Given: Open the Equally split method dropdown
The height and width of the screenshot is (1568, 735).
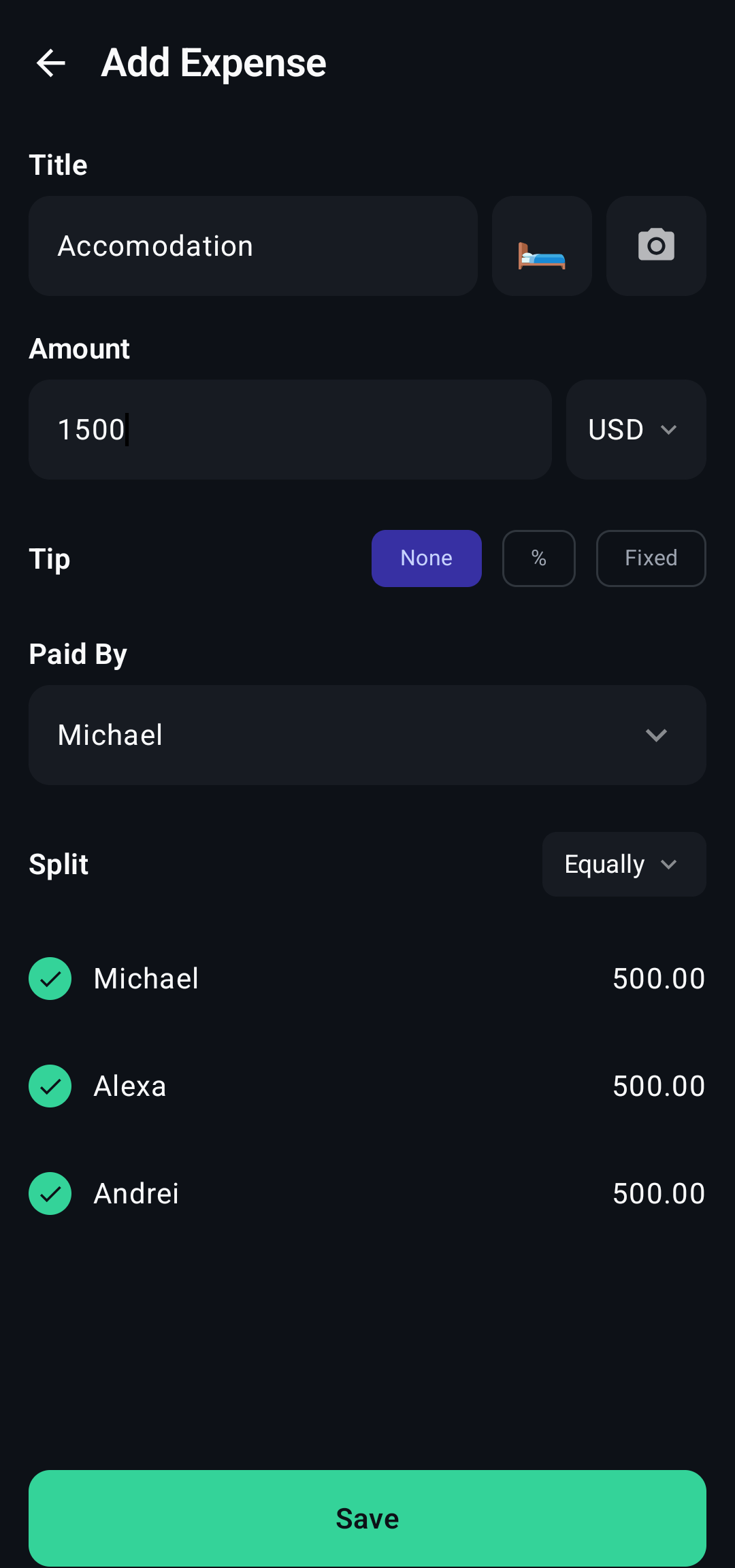Looking at the screenshot, I should [x=623, y=865].
